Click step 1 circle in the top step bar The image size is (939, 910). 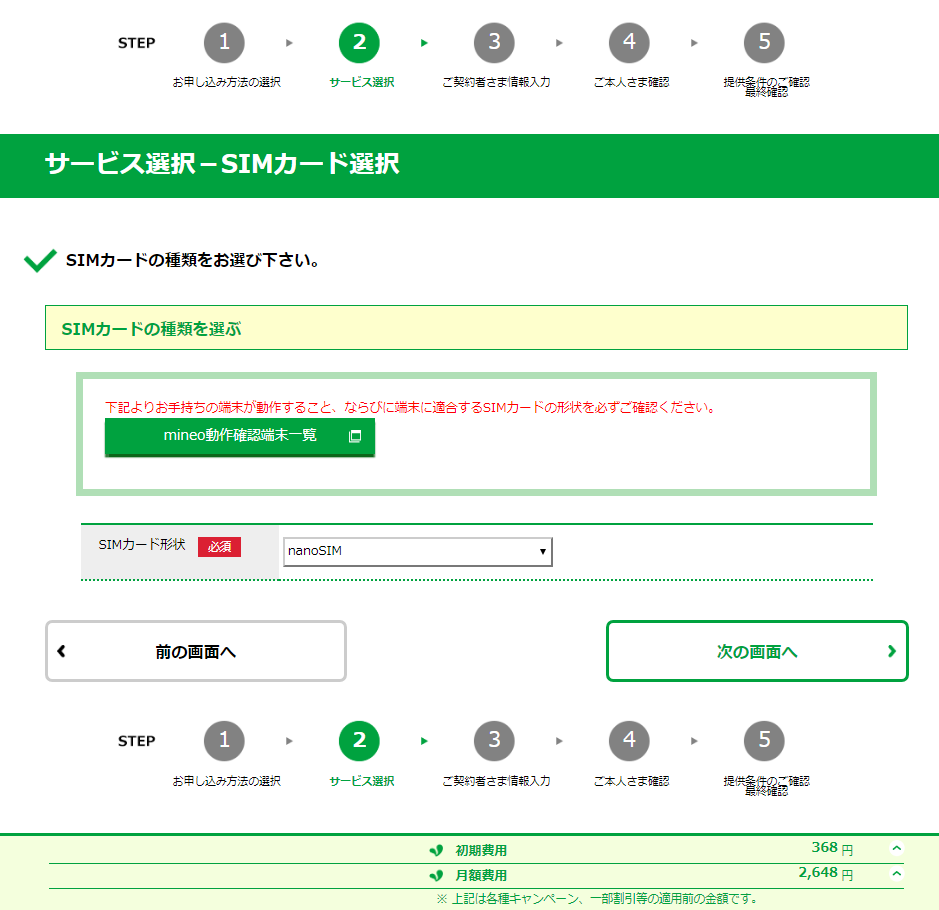(x=224, y=43)
